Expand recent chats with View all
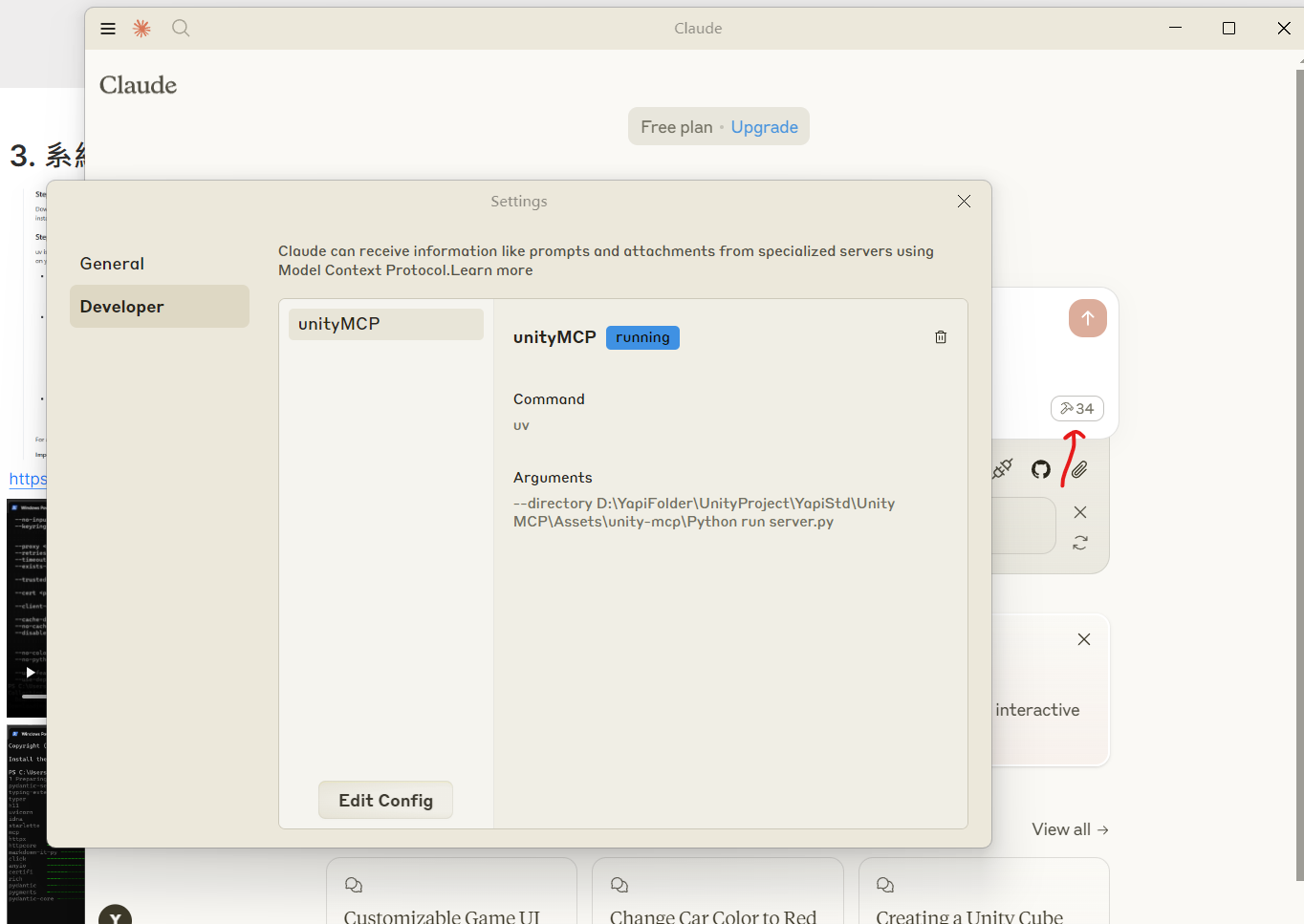 1070,829
